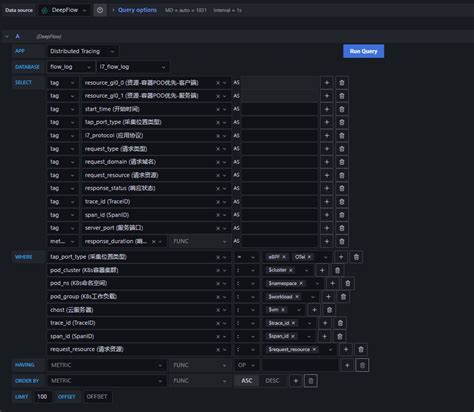The height and width of the screenshot is (412, 474).
Task: Open the DeepFlow data source picker
Action: [x=64, y=10]
